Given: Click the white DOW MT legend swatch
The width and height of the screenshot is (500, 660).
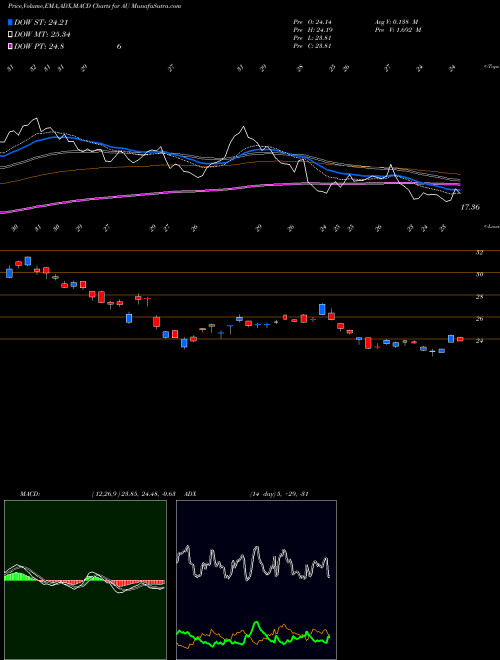Looking at the screenshot, I should click(x=10, y=35).
